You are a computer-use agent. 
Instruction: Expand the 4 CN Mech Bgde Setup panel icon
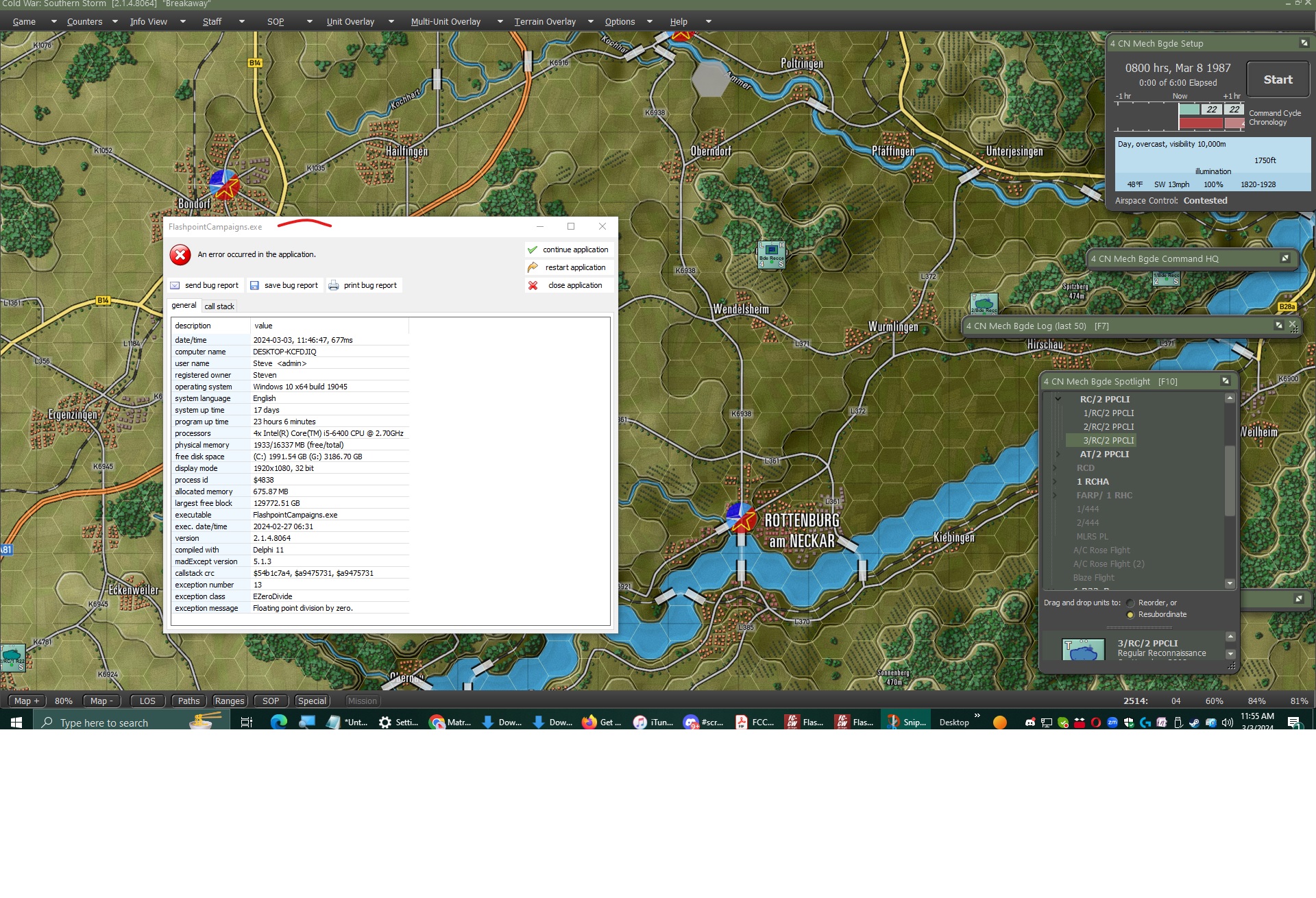[x=1304, y=43]
